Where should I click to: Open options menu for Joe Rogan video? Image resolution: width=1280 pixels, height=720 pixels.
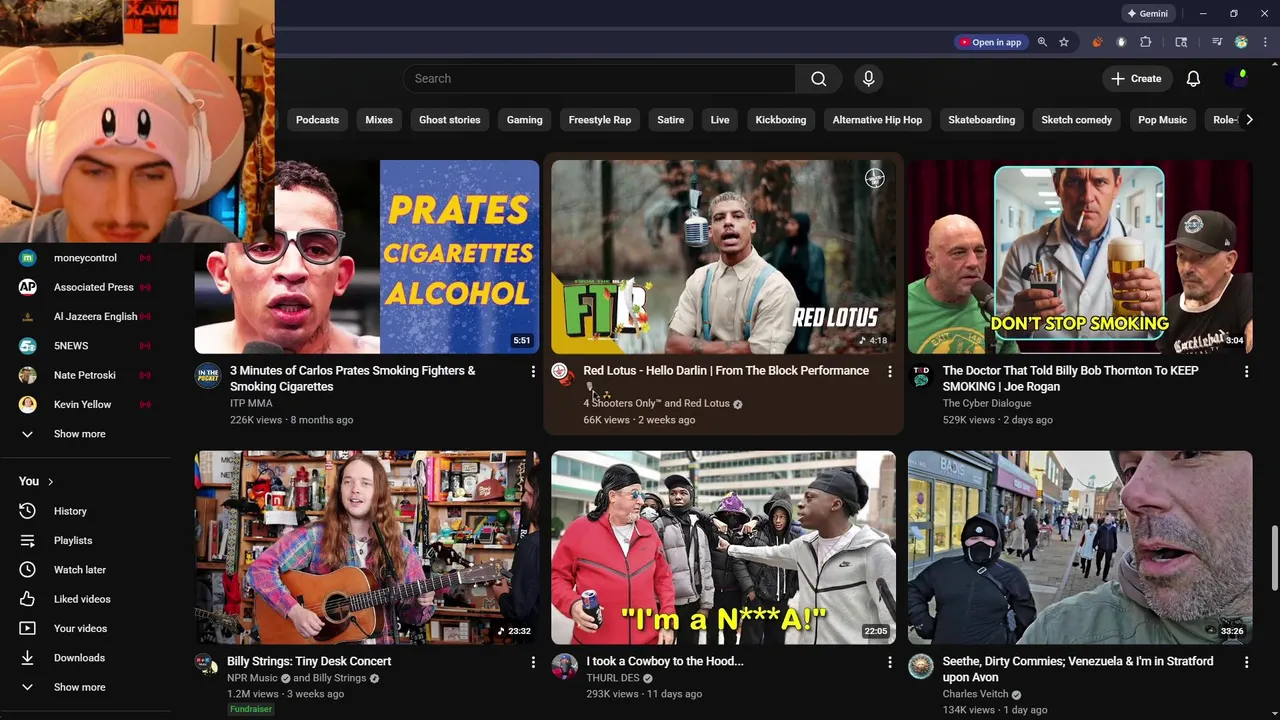1246,371
